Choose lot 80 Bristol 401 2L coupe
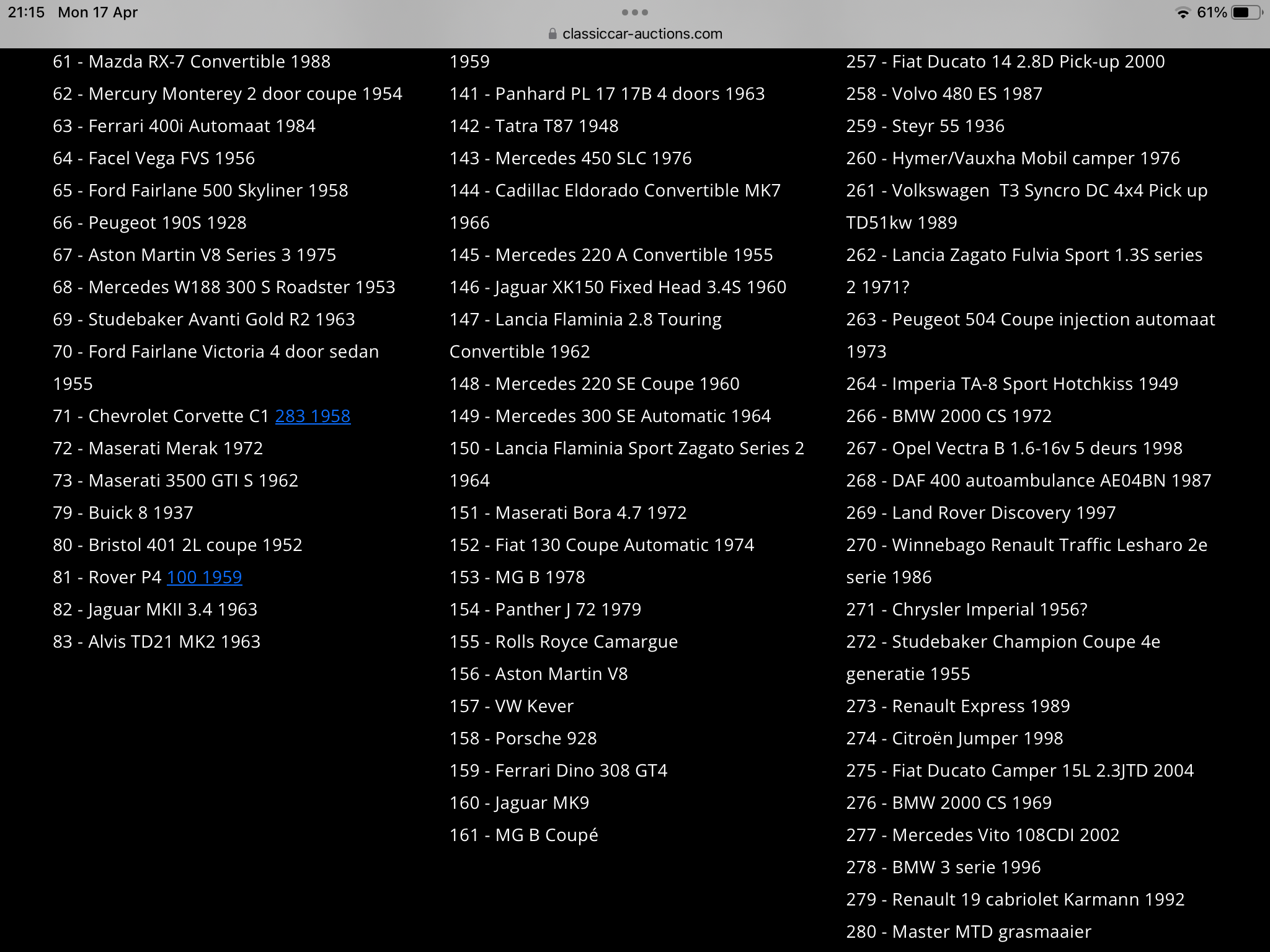 (x=177, y=545)
